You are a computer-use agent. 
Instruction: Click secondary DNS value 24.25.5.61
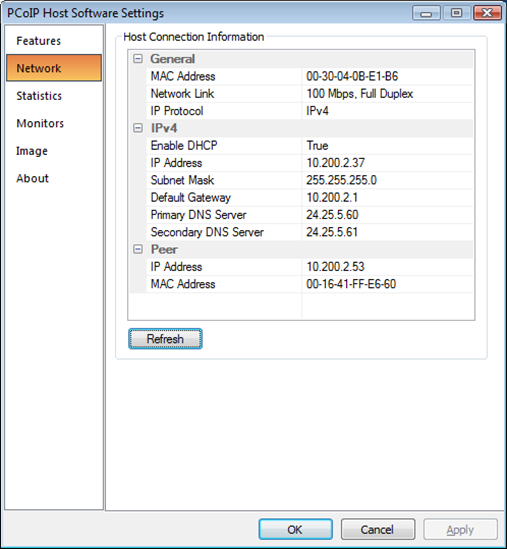tap(332, 232)
